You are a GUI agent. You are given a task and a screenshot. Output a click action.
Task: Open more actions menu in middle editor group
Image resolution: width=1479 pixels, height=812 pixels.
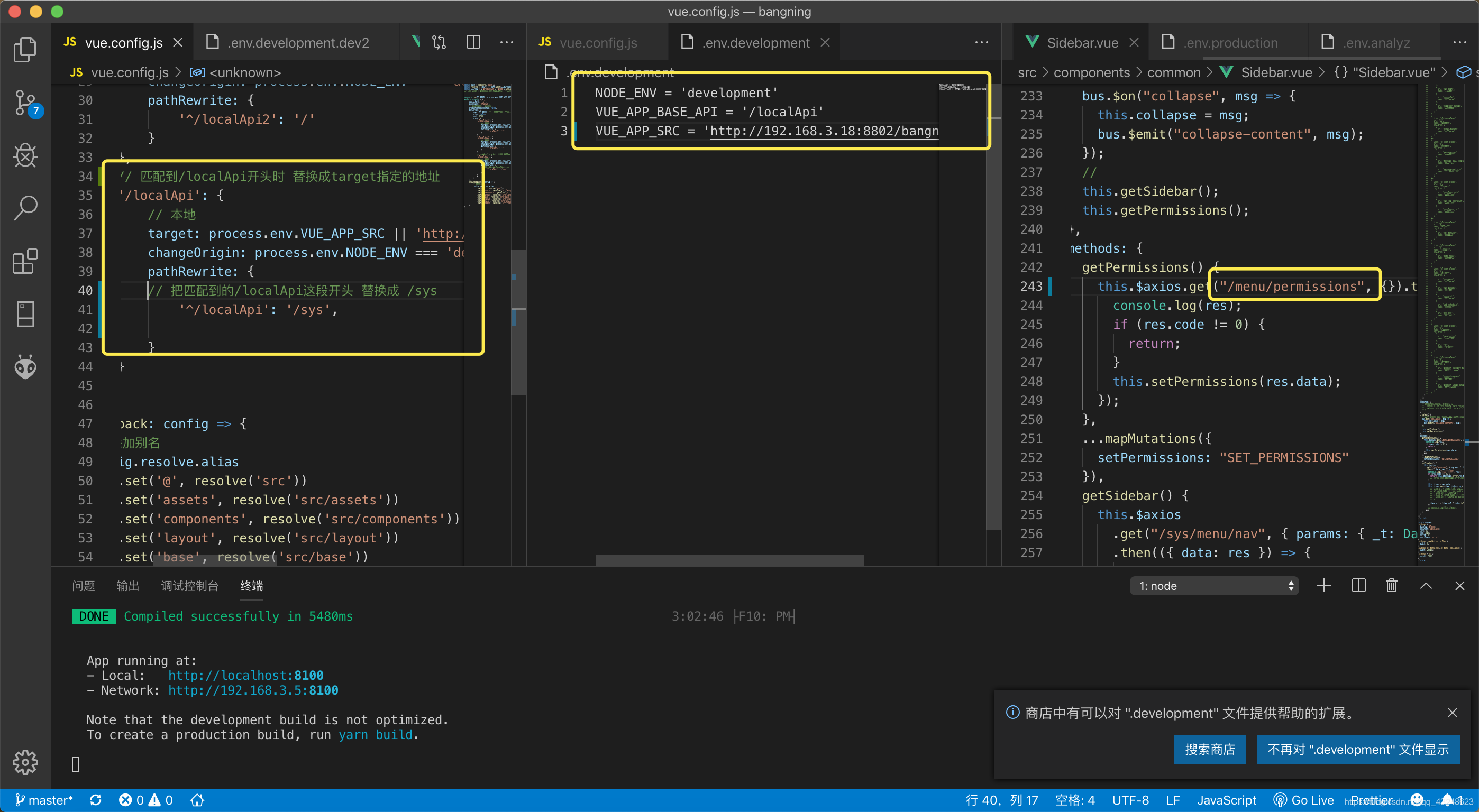pos(981,42)
